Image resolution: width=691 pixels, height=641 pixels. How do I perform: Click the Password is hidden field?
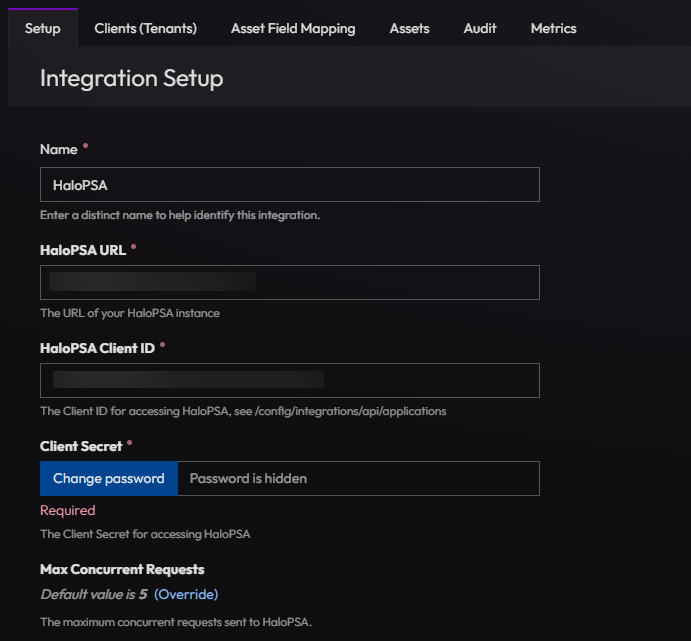tap(358, 478)
